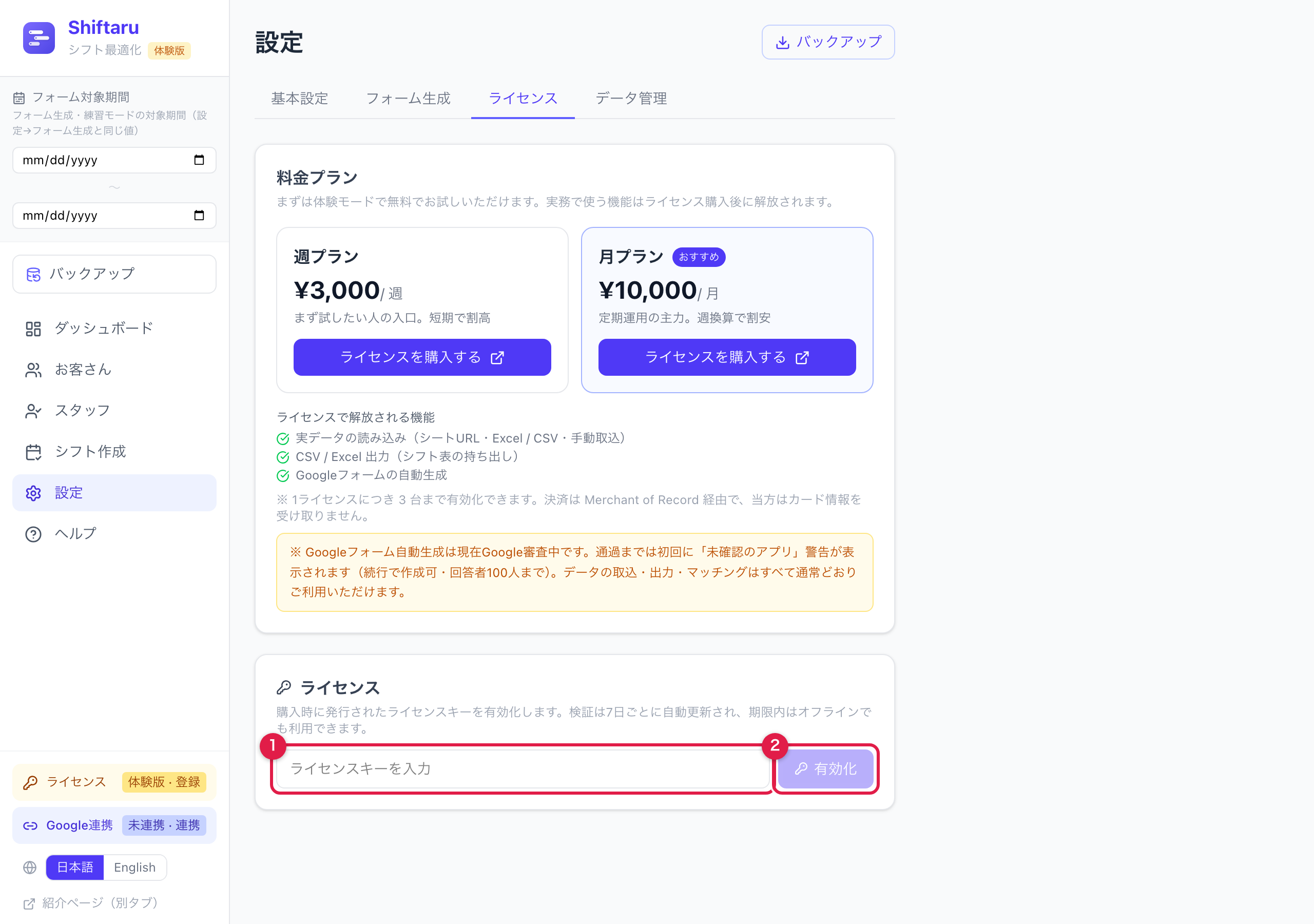The image size is (1314, 924).
Task: Click the shift calendar icon
Action: coord(33,452)
